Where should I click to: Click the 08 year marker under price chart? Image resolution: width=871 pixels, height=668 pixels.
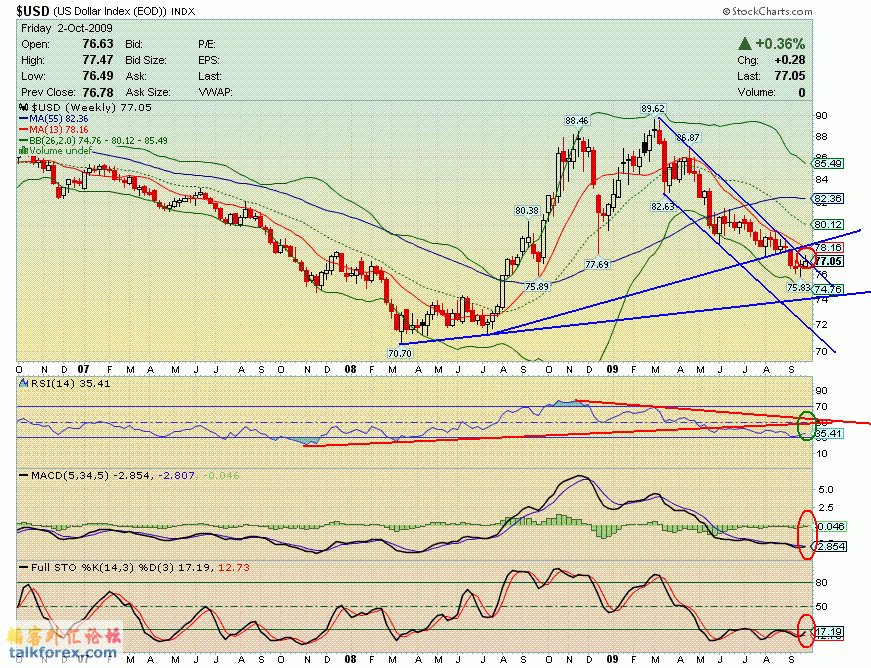point(350,369)
